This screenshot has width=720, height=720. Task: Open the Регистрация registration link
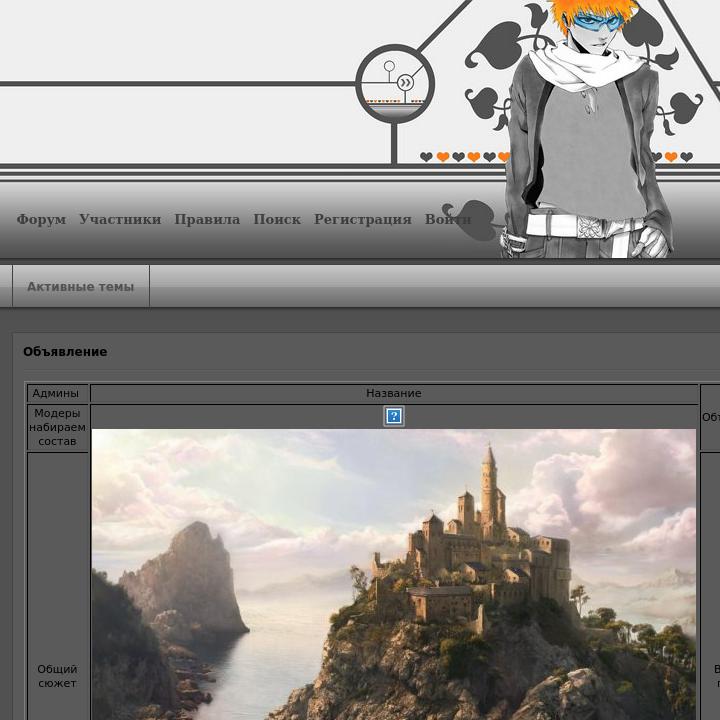click(363, 219)
